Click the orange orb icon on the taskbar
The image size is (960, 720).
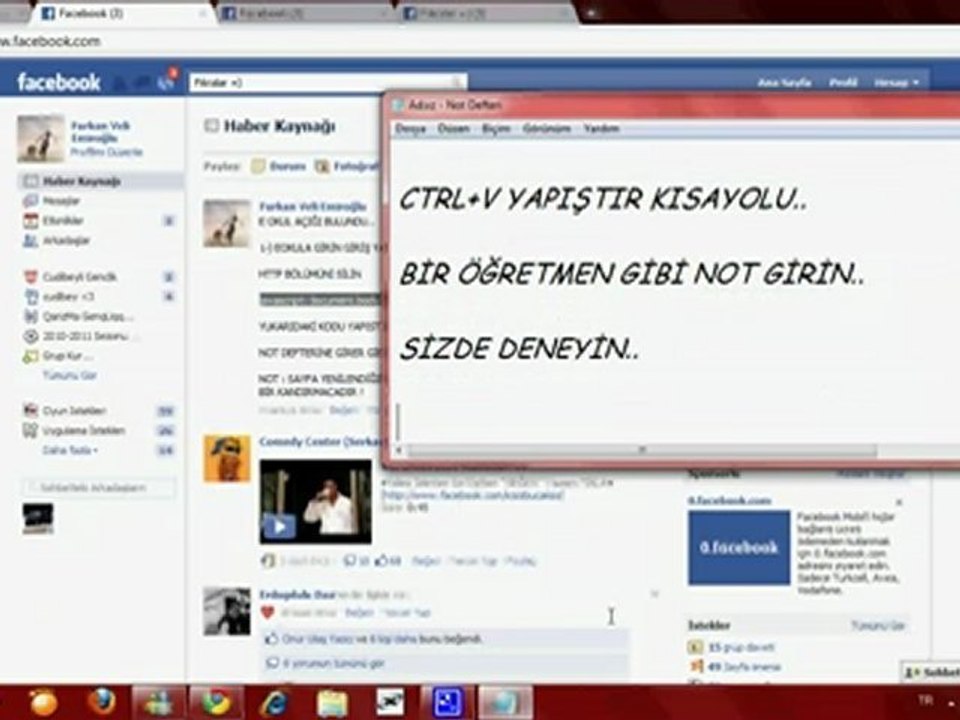43,703
